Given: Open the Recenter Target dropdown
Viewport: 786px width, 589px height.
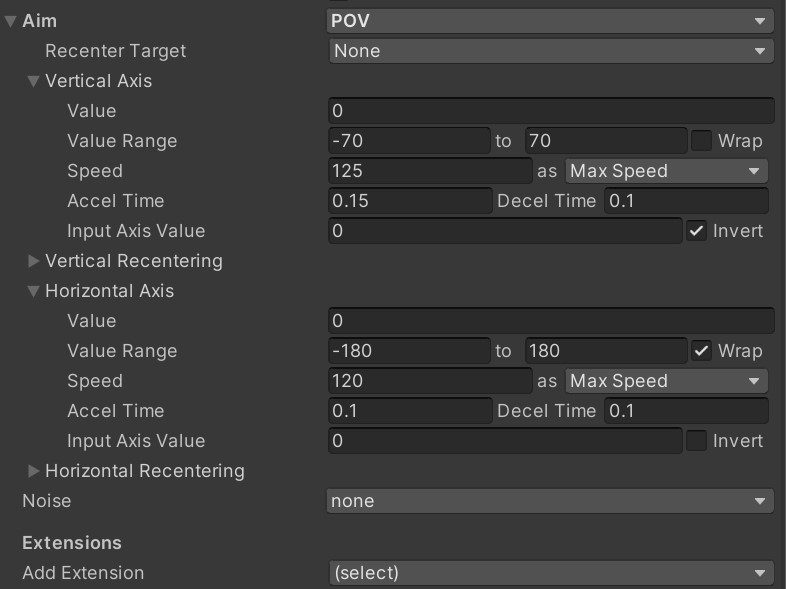Looking at the screenshot, I should 551,51.
